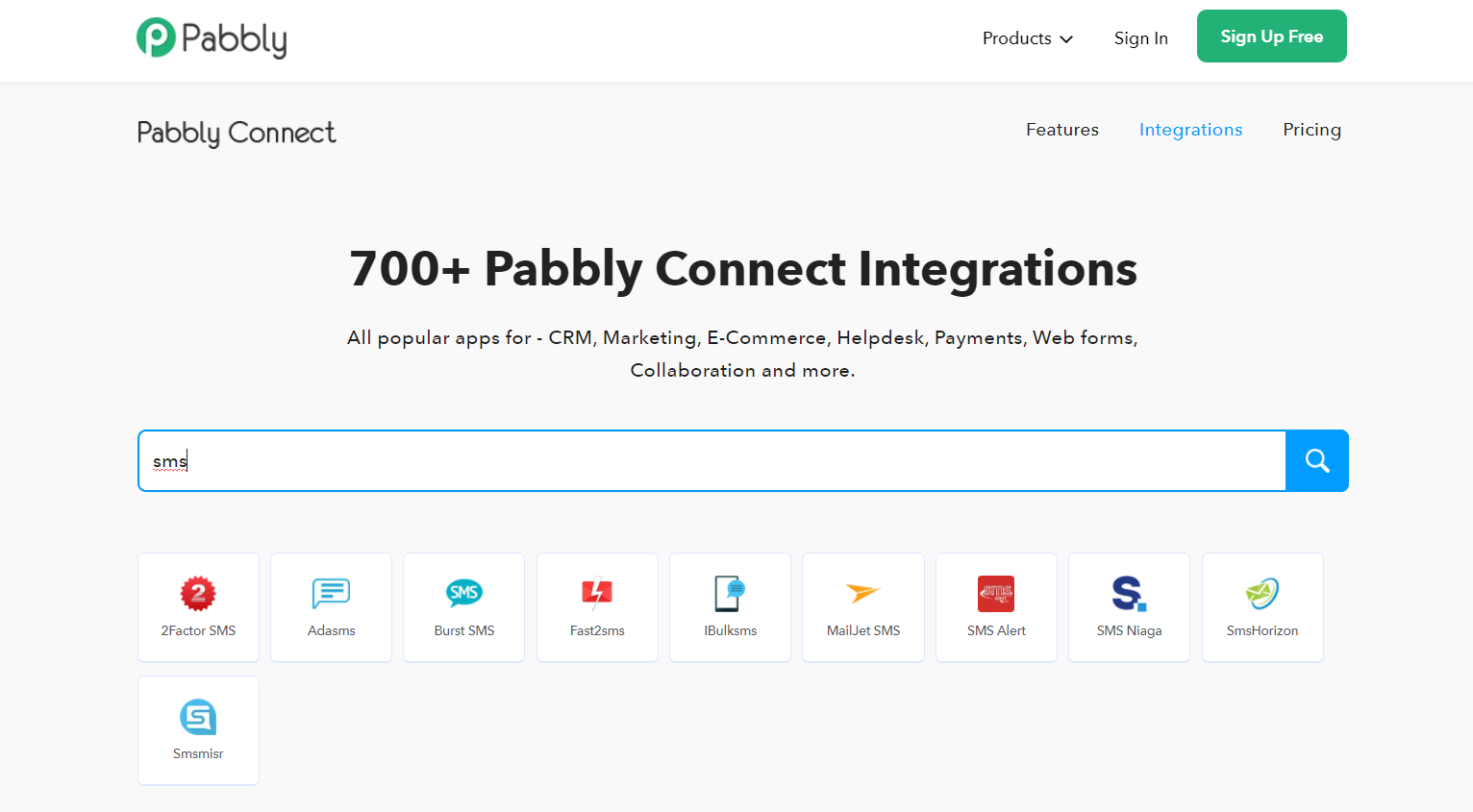
Task: Click the SMS Niaga label
Action: pyautogui.click(x=1130, y=630)
